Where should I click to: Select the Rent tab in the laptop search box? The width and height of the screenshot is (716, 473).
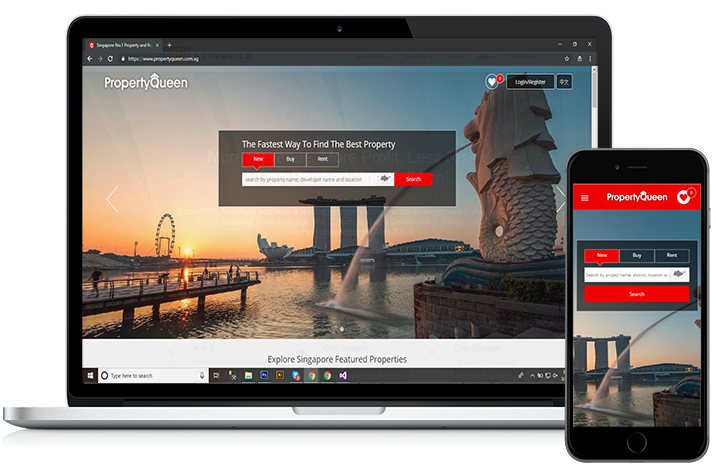tap(322, 159)
